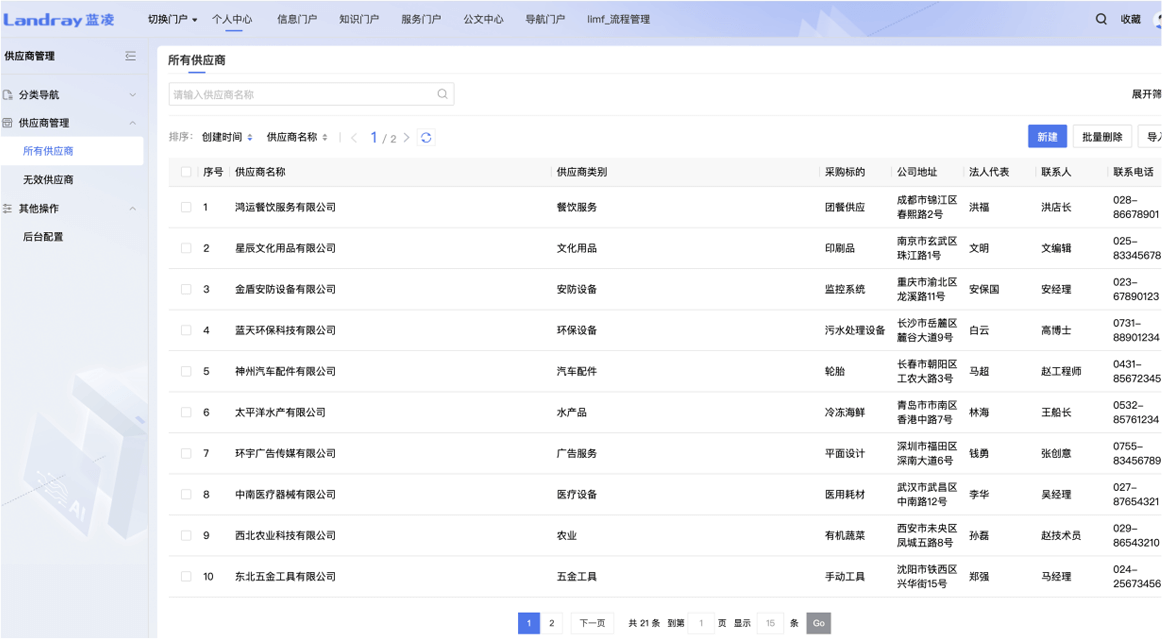Click the supplier name search input field
Image resolution: width=1162 pixels, height=639 pixels.
[300, 94]
